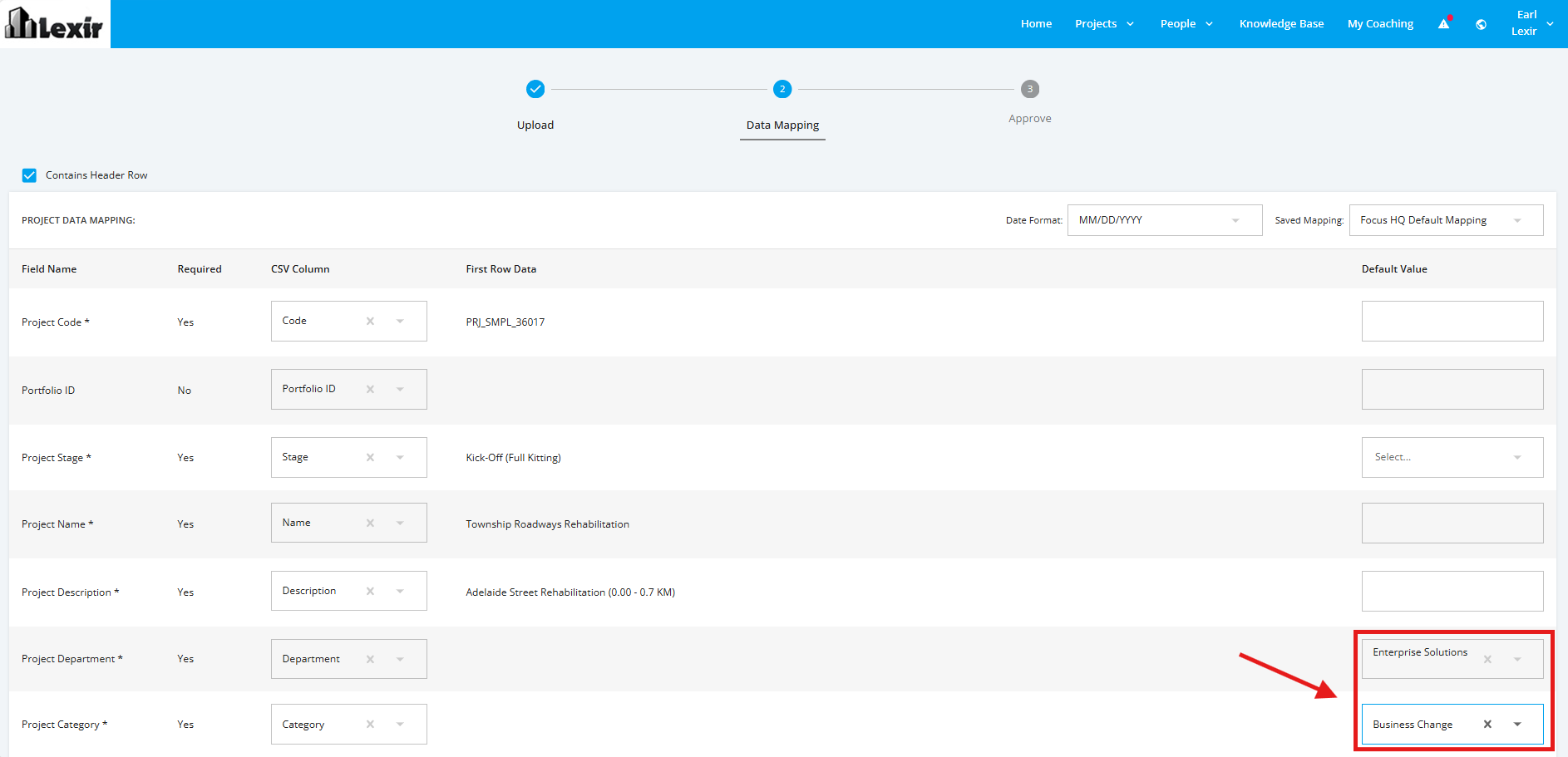
Task: Clear the Enterprise Solutions default value
Action: 1487,659
